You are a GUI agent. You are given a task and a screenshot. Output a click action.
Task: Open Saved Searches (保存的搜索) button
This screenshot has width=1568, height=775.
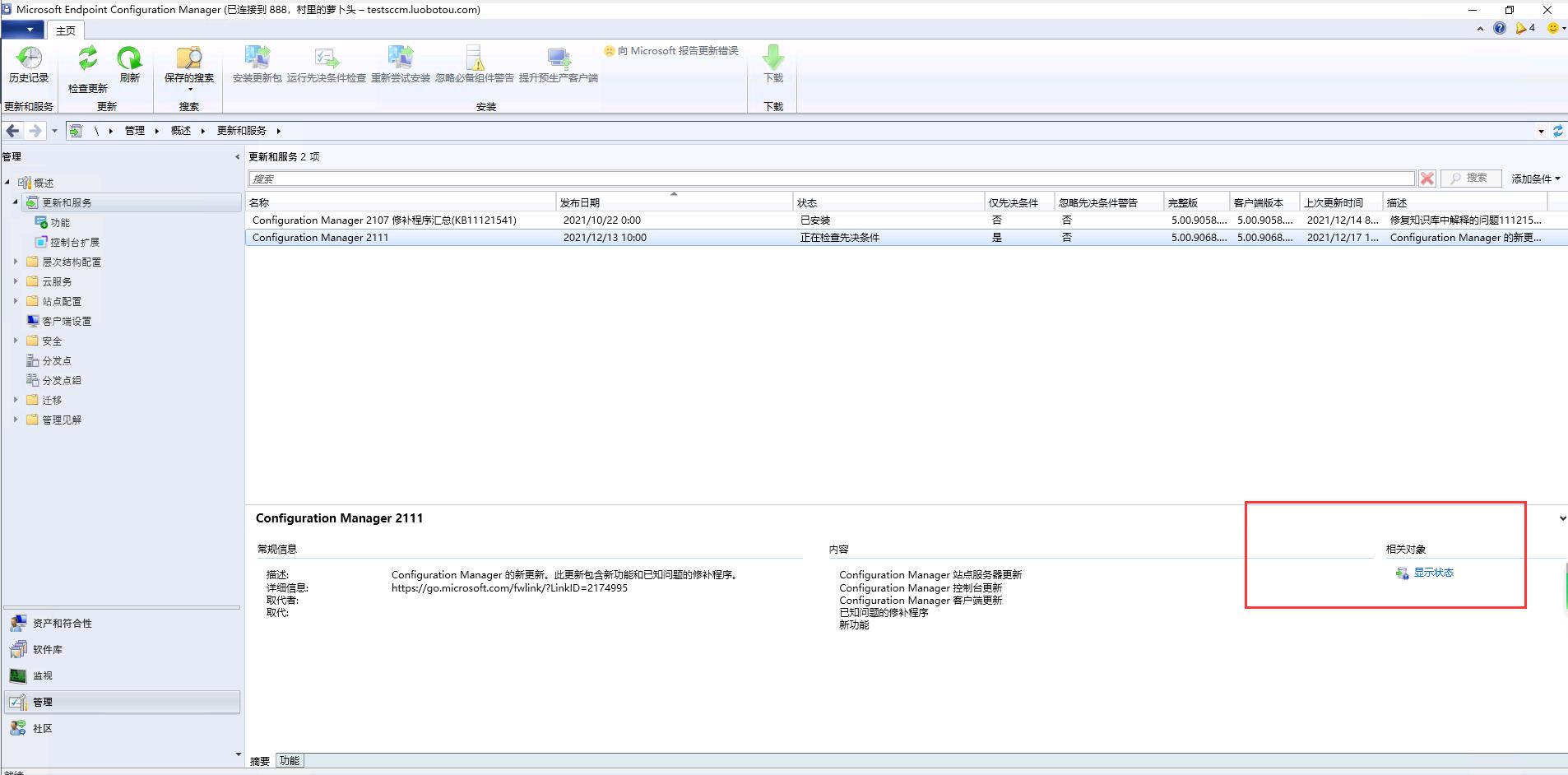coord(188,69)
